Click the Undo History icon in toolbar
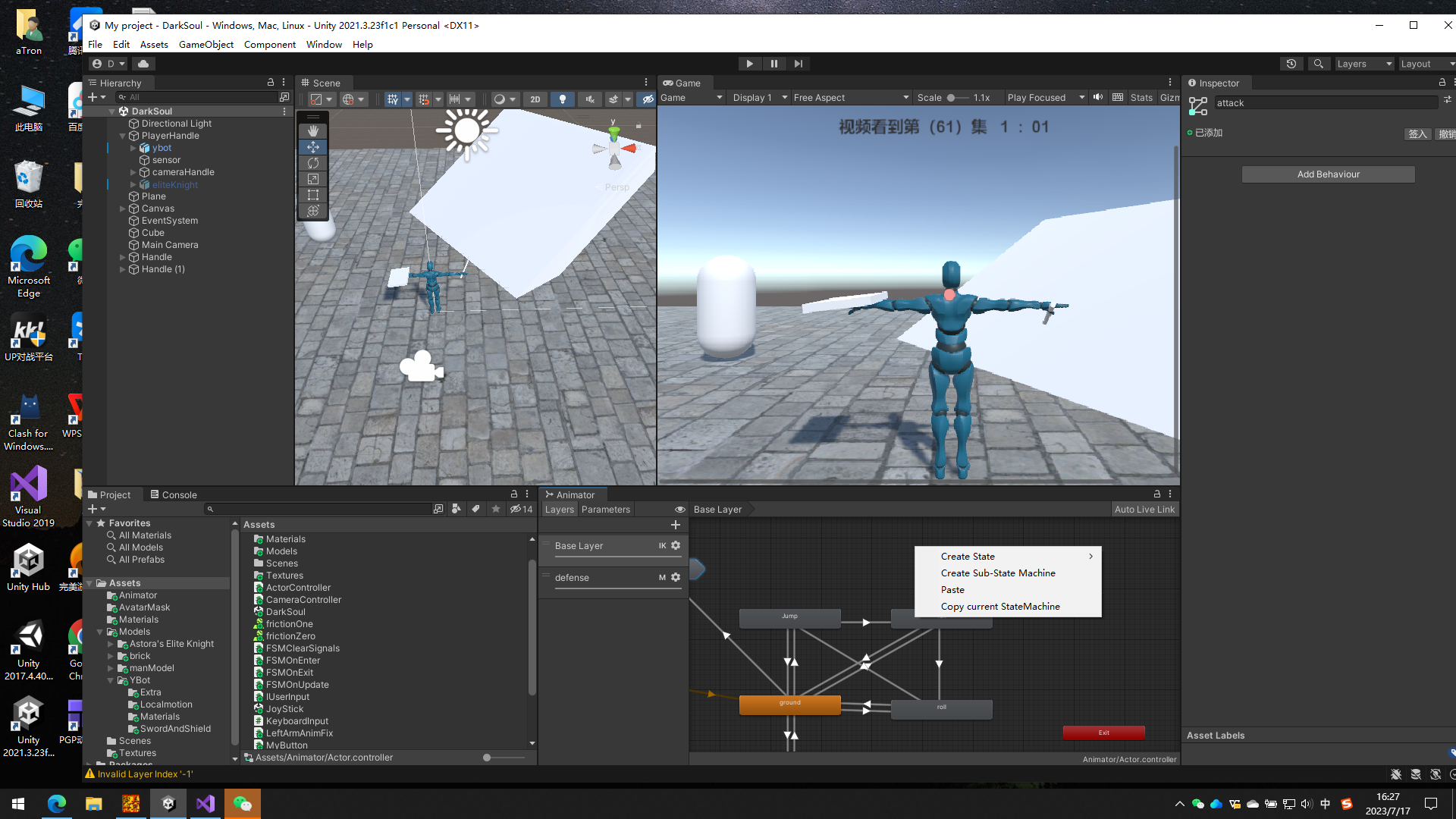1456x819 pixels. click(1291, 64)
